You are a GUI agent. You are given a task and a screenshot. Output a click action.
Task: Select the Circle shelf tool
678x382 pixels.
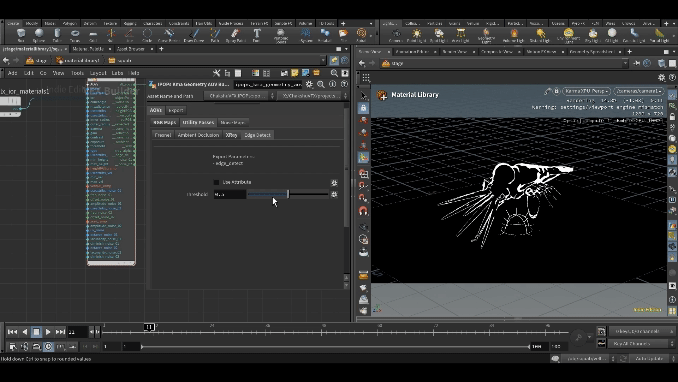point(147,35)
